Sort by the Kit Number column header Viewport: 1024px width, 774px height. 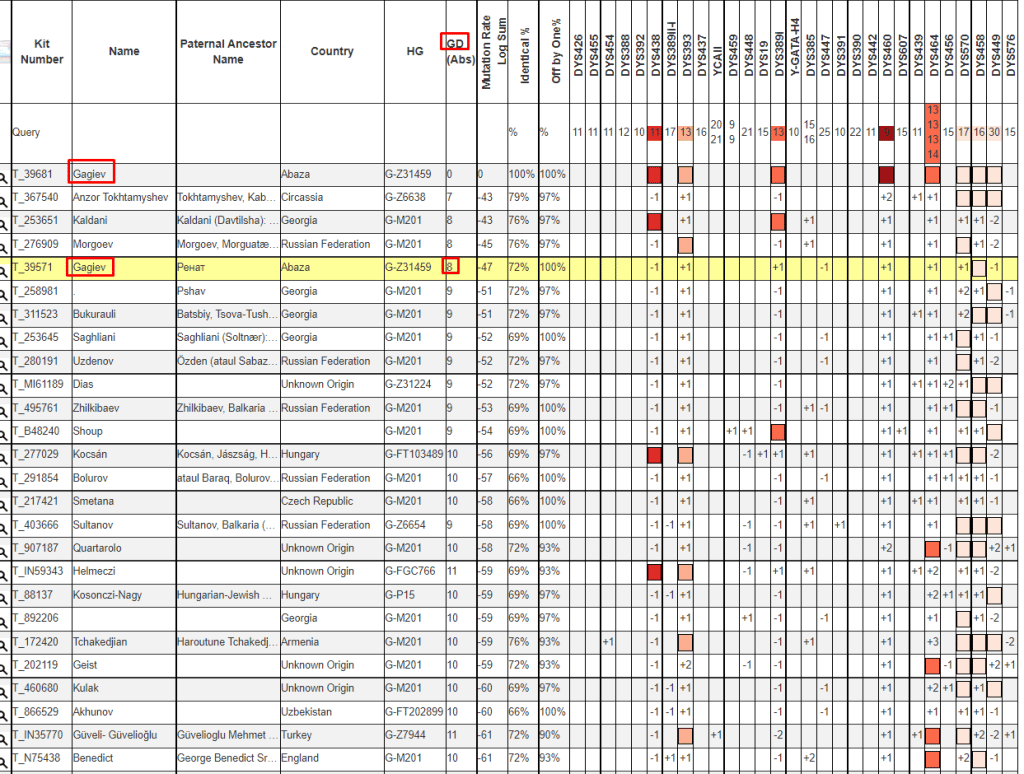click(x=41, y=51)
